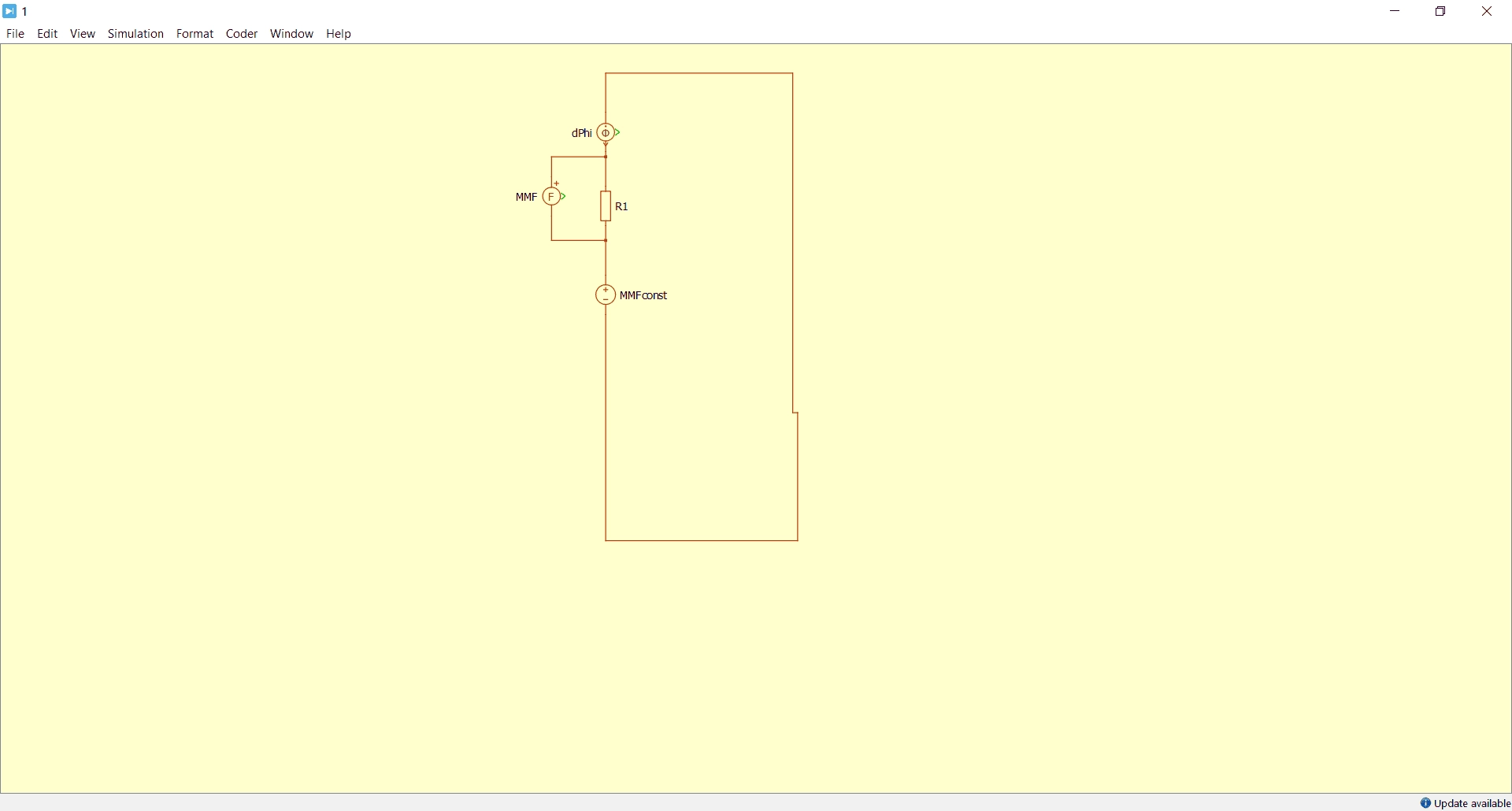The width and height of the screenshot is (1512, 811).
Task: Open the Help menu
Action: (339, 34)
